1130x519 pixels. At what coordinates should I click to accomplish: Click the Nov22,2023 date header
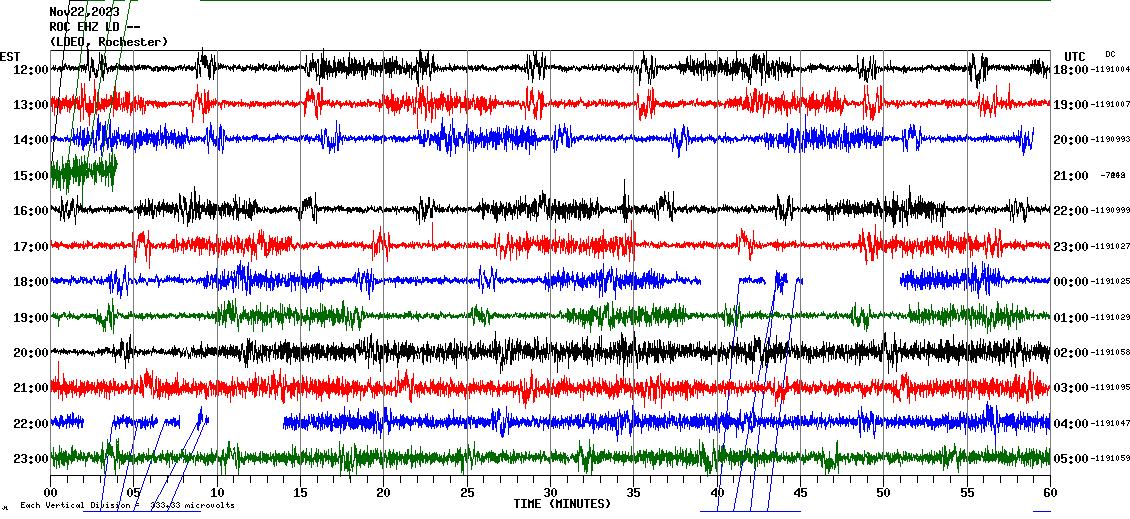[x=84, y=12]
